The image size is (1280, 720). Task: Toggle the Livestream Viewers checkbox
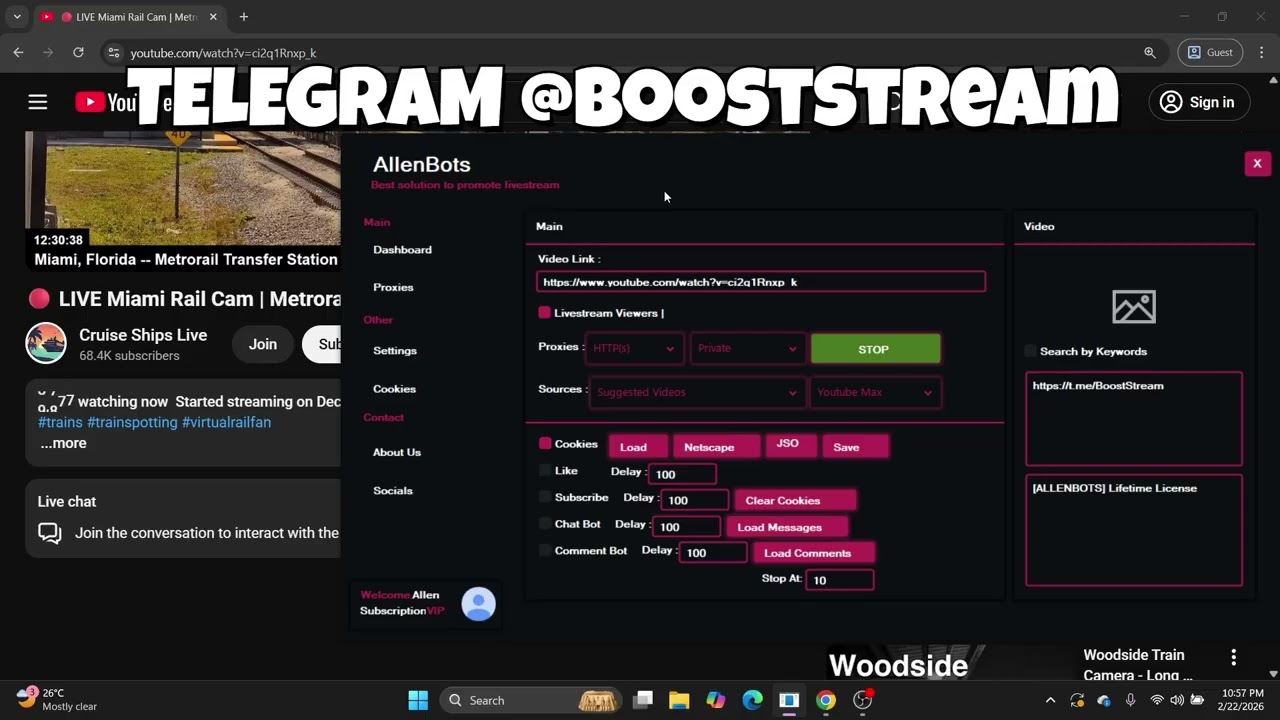click(x=544, y=313)
